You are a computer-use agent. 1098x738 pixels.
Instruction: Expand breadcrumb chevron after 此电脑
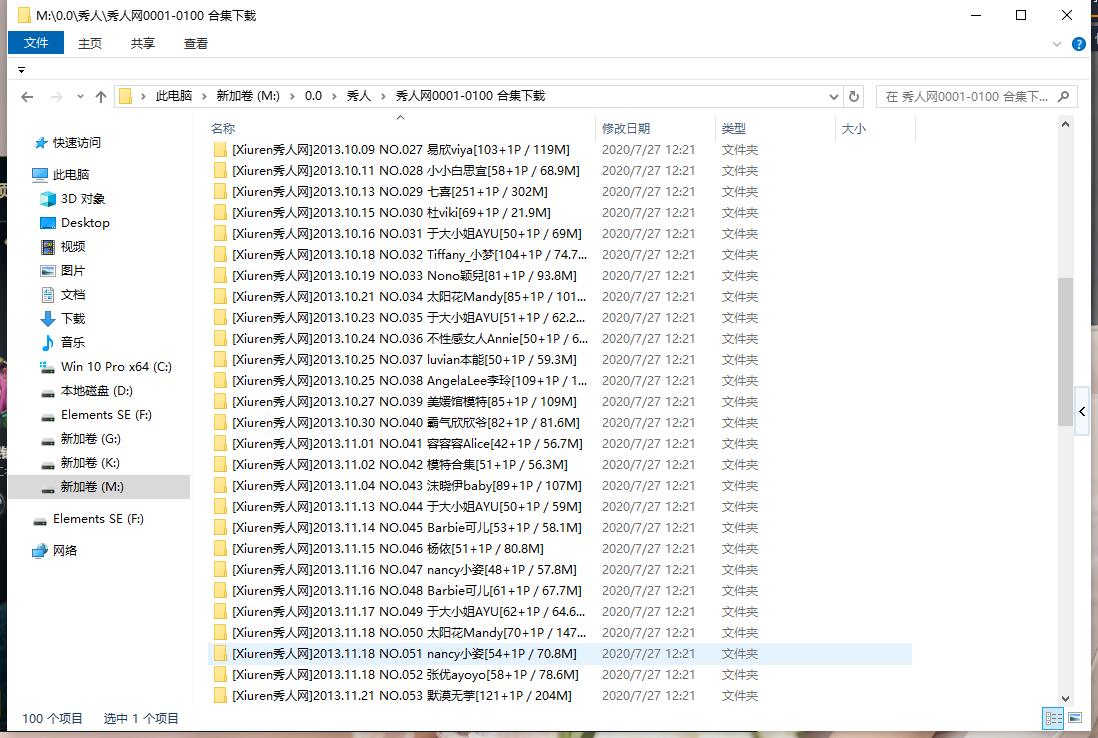coord(204,96)
